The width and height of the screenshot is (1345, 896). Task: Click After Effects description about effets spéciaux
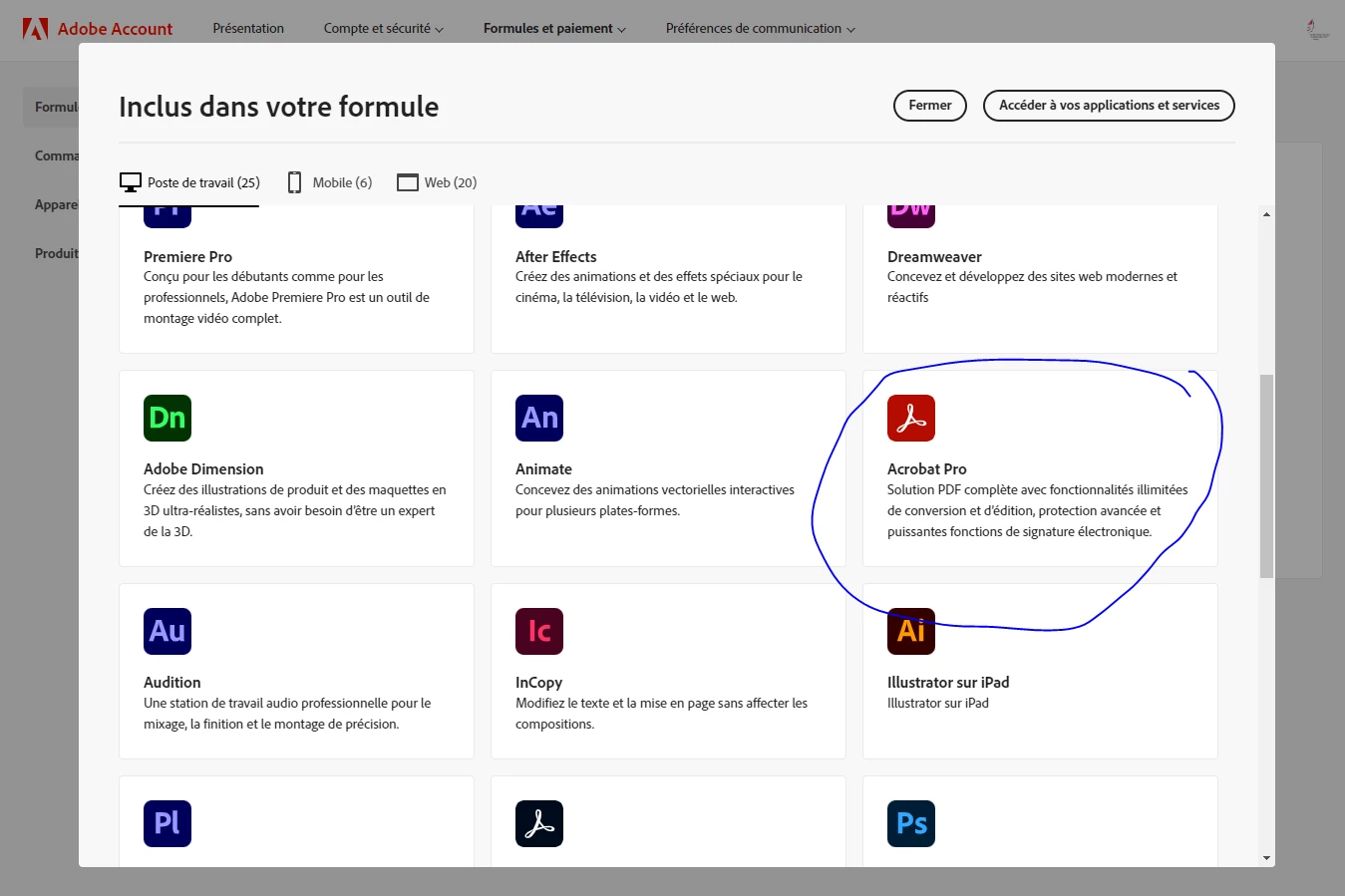click(x=659, y=287)
